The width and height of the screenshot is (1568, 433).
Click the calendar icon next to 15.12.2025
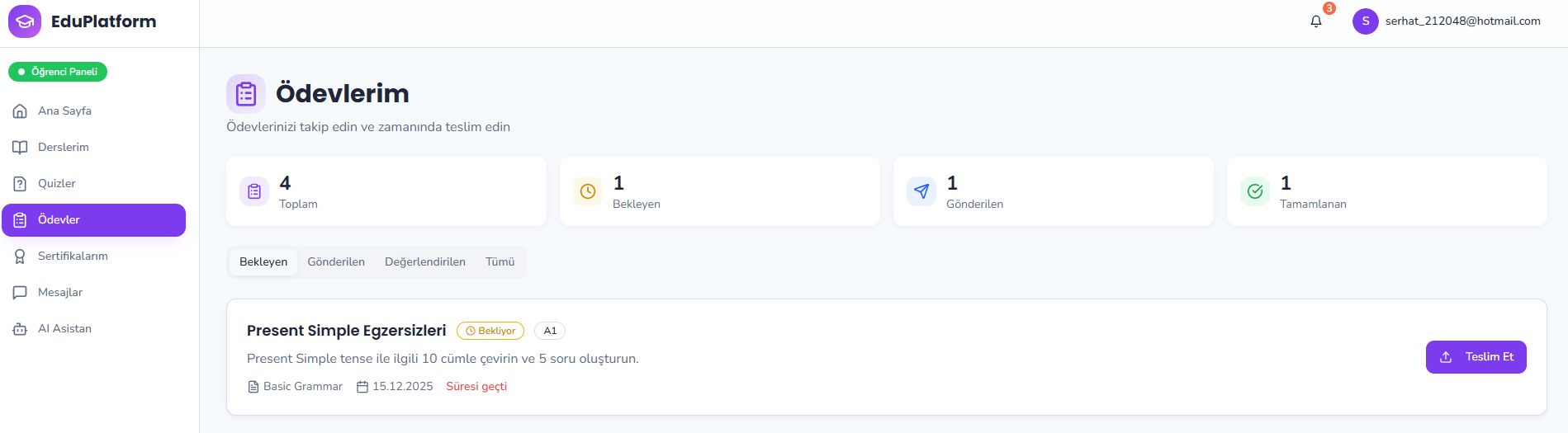click(x=362, y=387)
